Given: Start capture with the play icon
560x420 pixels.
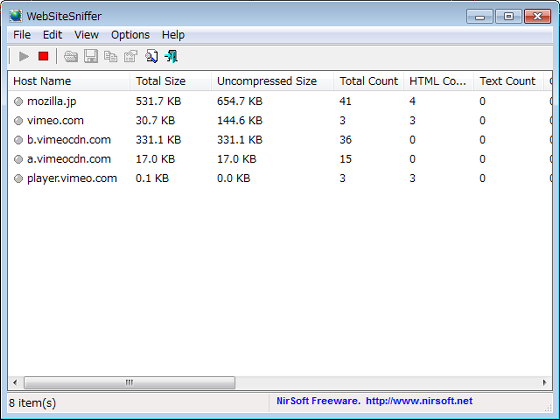Looking at the screenshot, I should pyautogui.click(x=24, y=56).
